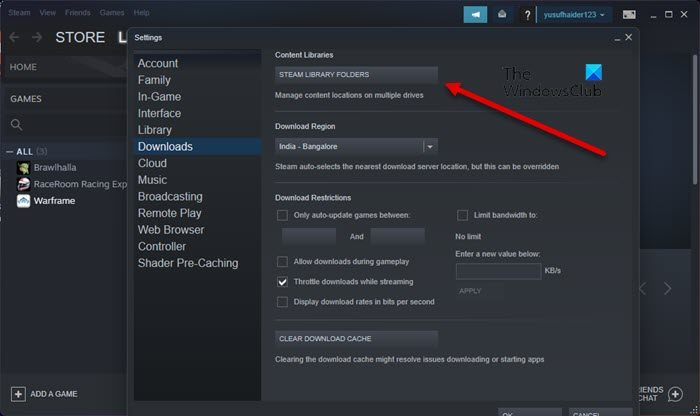Screen dimensions: 700x416
Task: Click the question mark help icon
Action: click(x=527, y=15)
